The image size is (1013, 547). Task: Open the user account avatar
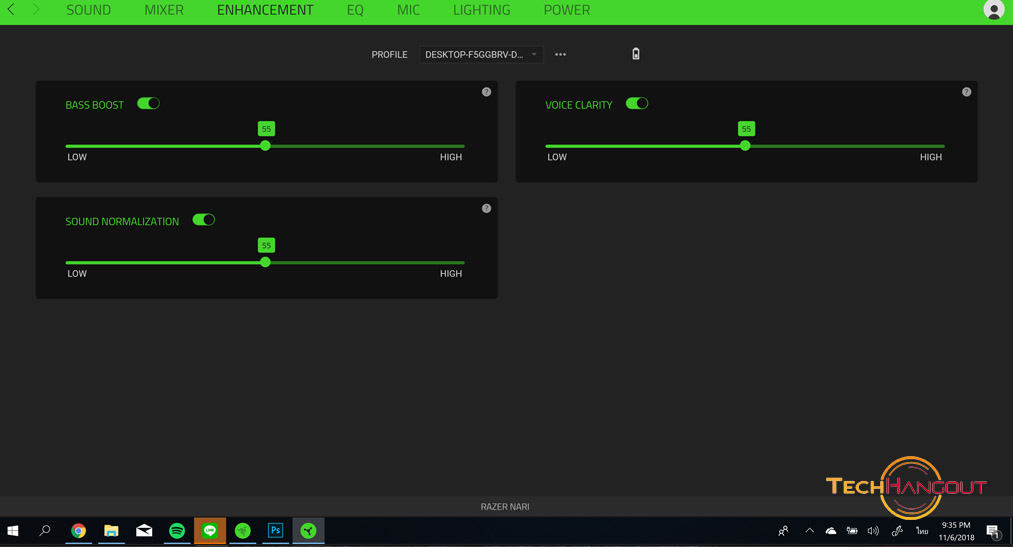[994, 10]
